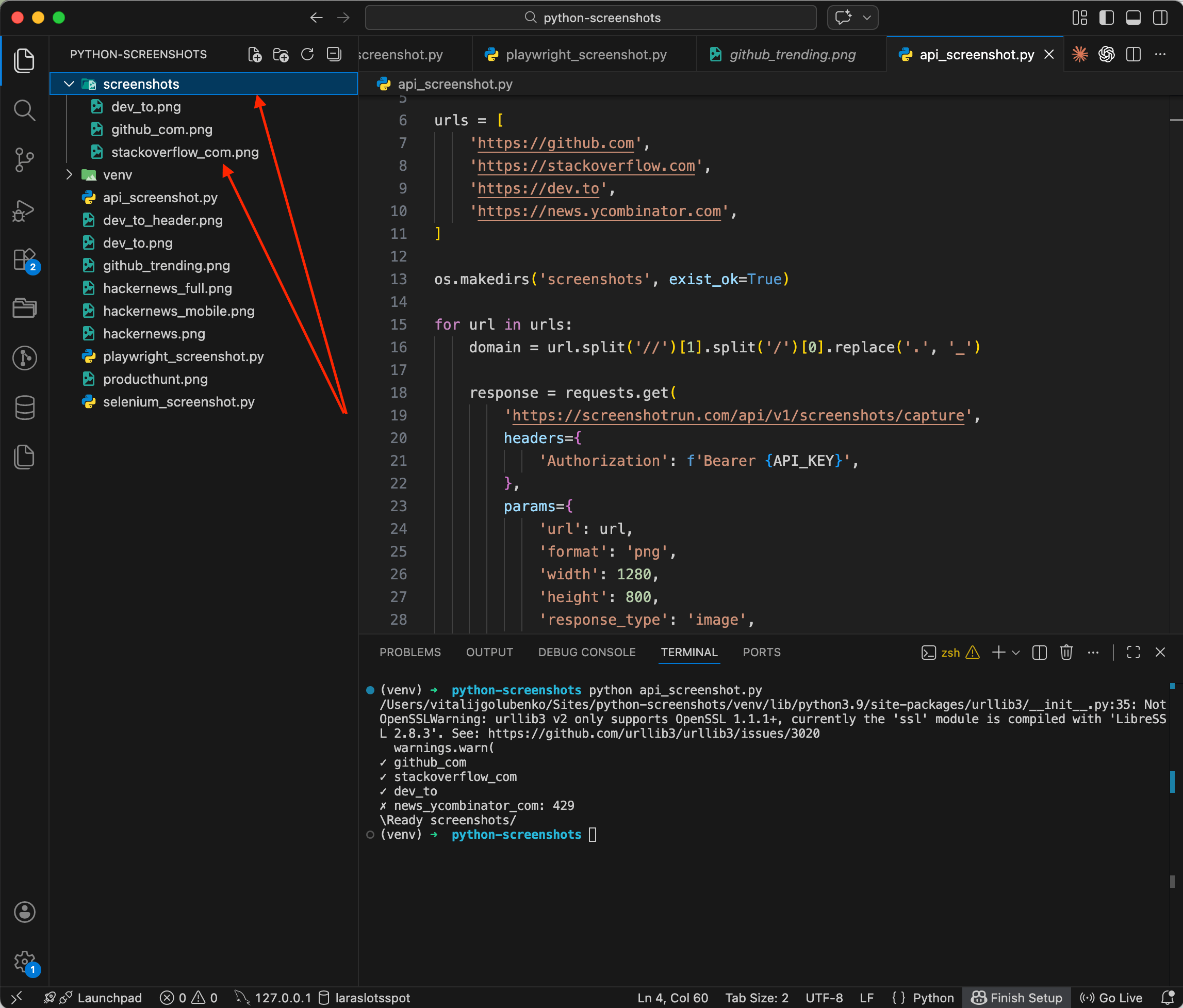Image resolution: width=1183 pixels, height=1008 pixels.
Task: Click Finish Setup in the status bar
Action: click(1017, 998)
